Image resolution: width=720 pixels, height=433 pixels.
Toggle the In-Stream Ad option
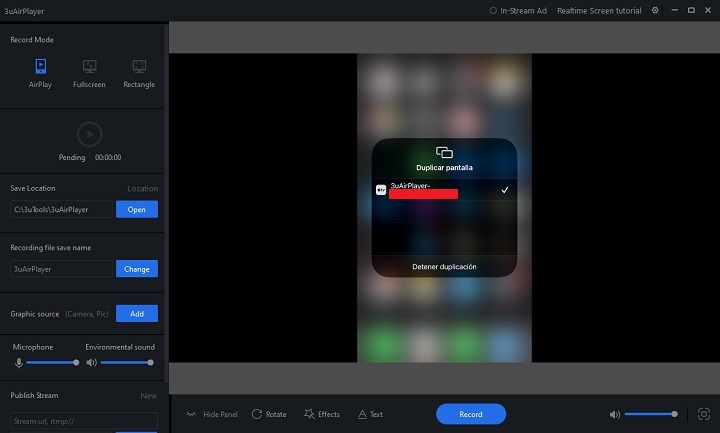tap(518, 11)
